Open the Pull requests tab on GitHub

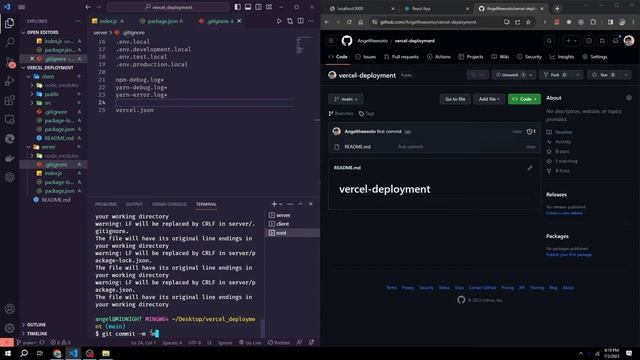[401, 57]
